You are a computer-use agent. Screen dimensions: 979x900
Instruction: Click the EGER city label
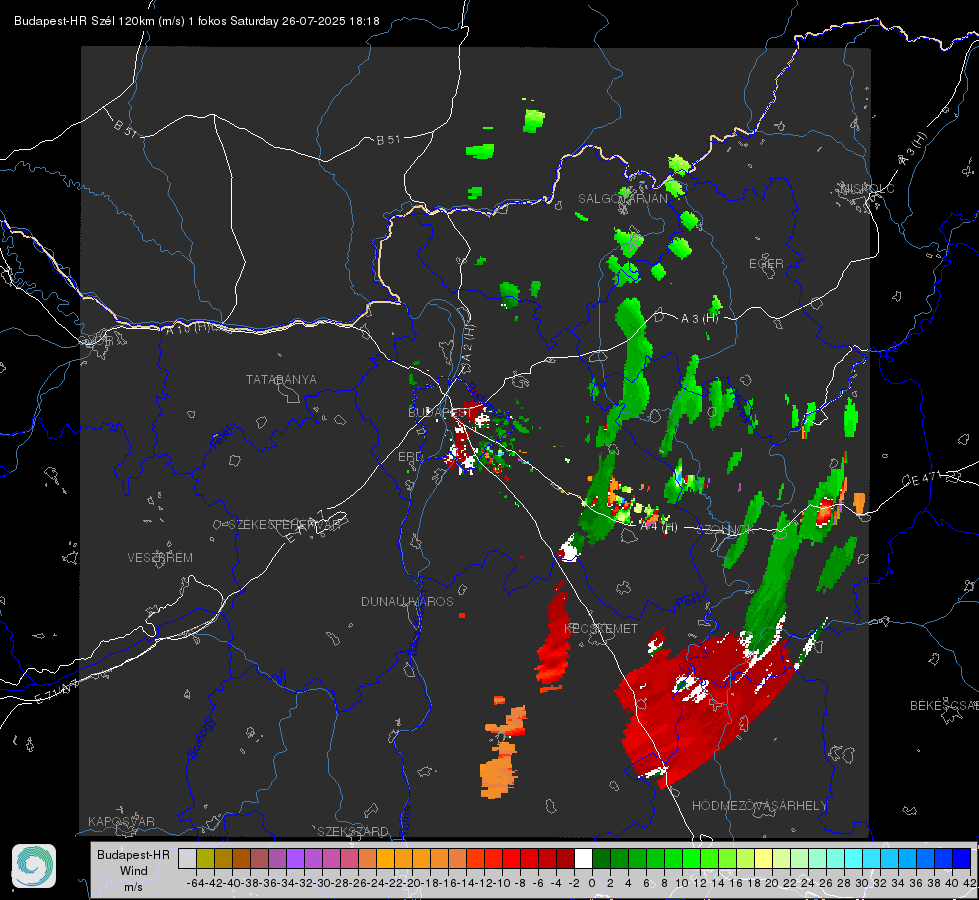point(766,264)
